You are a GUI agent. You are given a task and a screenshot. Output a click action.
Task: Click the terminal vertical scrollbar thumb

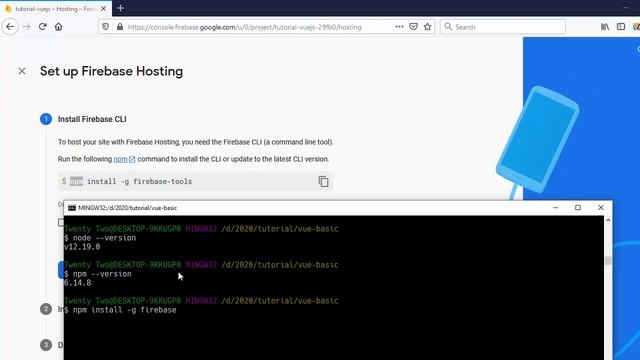[x=608, y=260]
